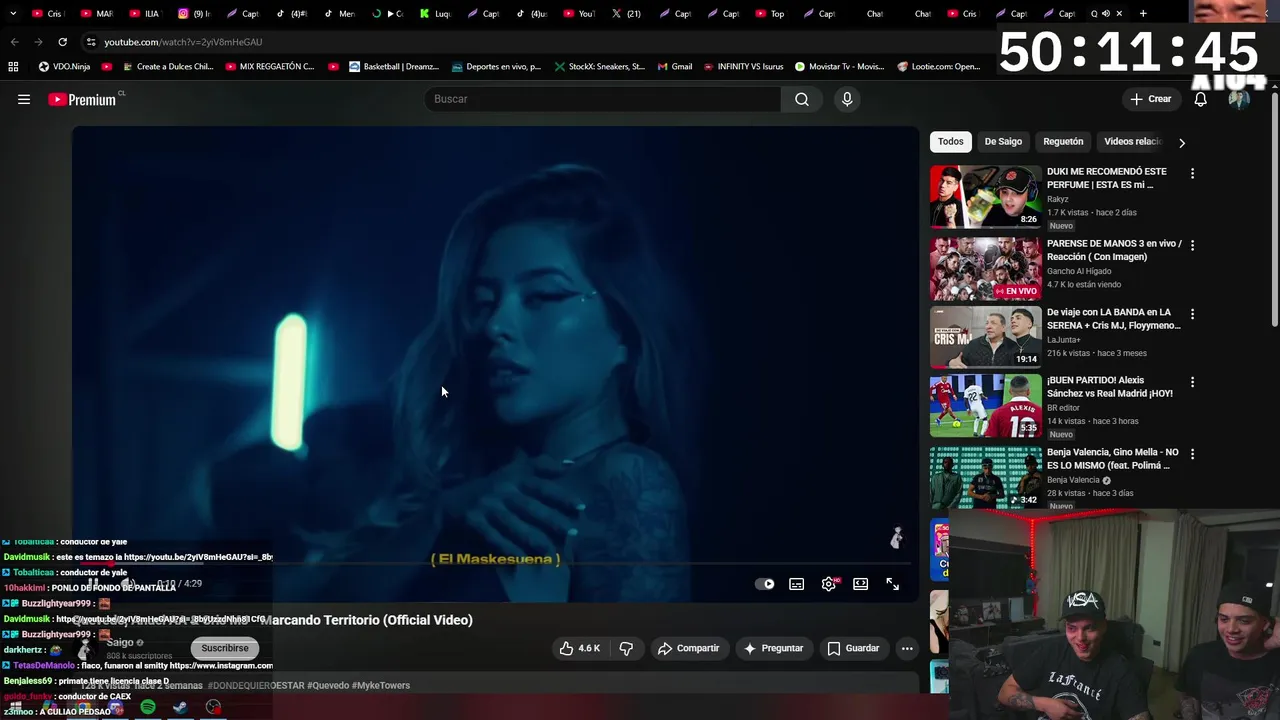Save video with Guardar button
Image resolution: width=1280 pixels, height=720 pixels.
click(x=853, y=648)
